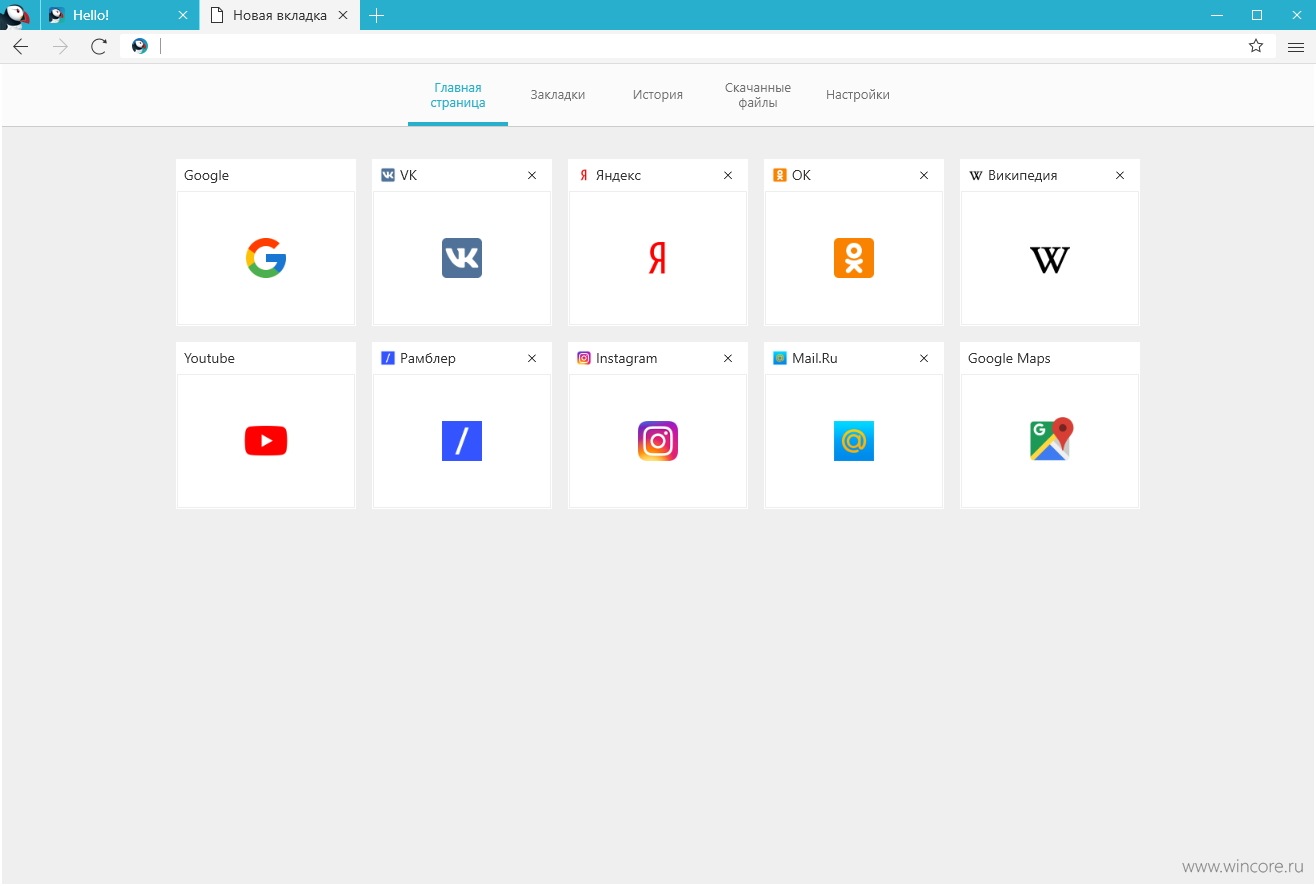Click the Рамблер tile title text
The image size is (1316, 886).
pyautogui.click(x=428, y=358)
